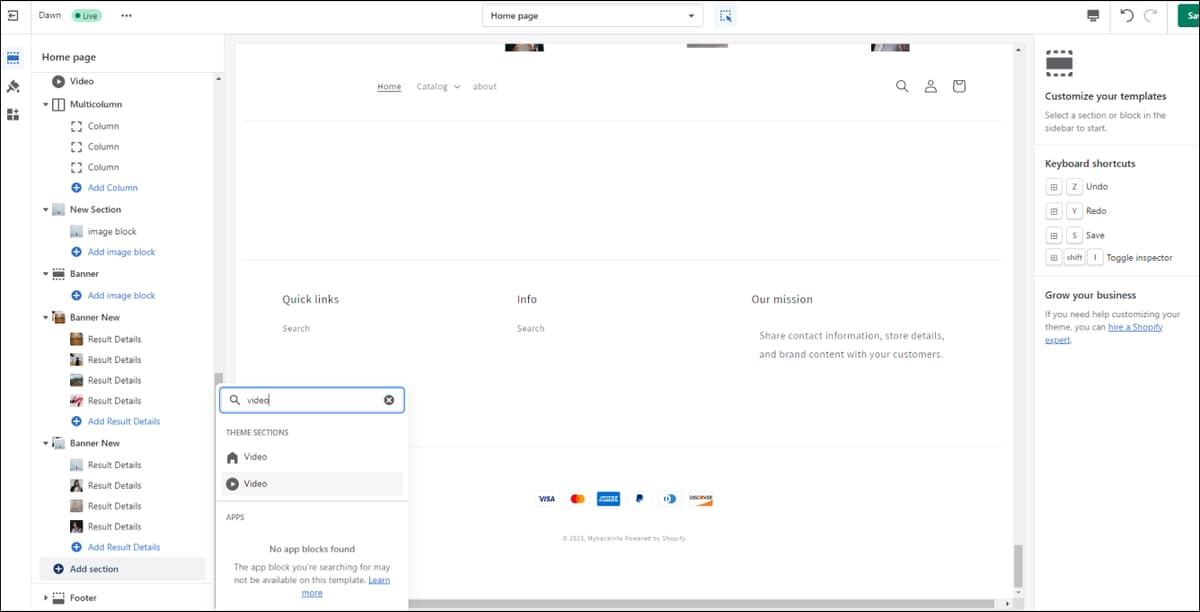Screen dimensions: 1200x612
Task: Click the American Express payment icon
Action: pos(608,499)
